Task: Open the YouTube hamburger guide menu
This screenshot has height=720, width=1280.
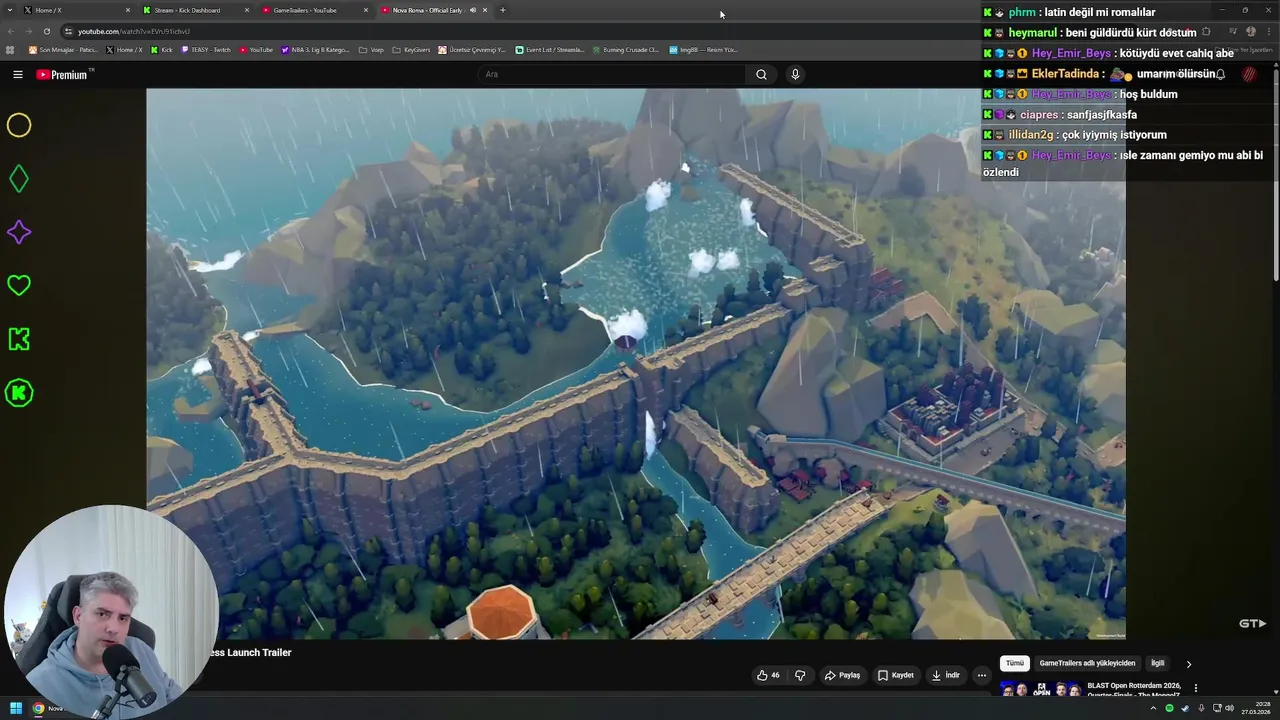Action: pos(17,74)
